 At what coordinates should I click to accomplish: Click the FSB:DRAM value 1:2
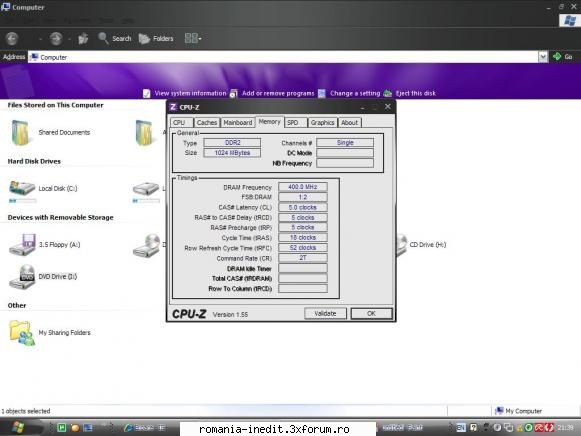pos(303,197)
